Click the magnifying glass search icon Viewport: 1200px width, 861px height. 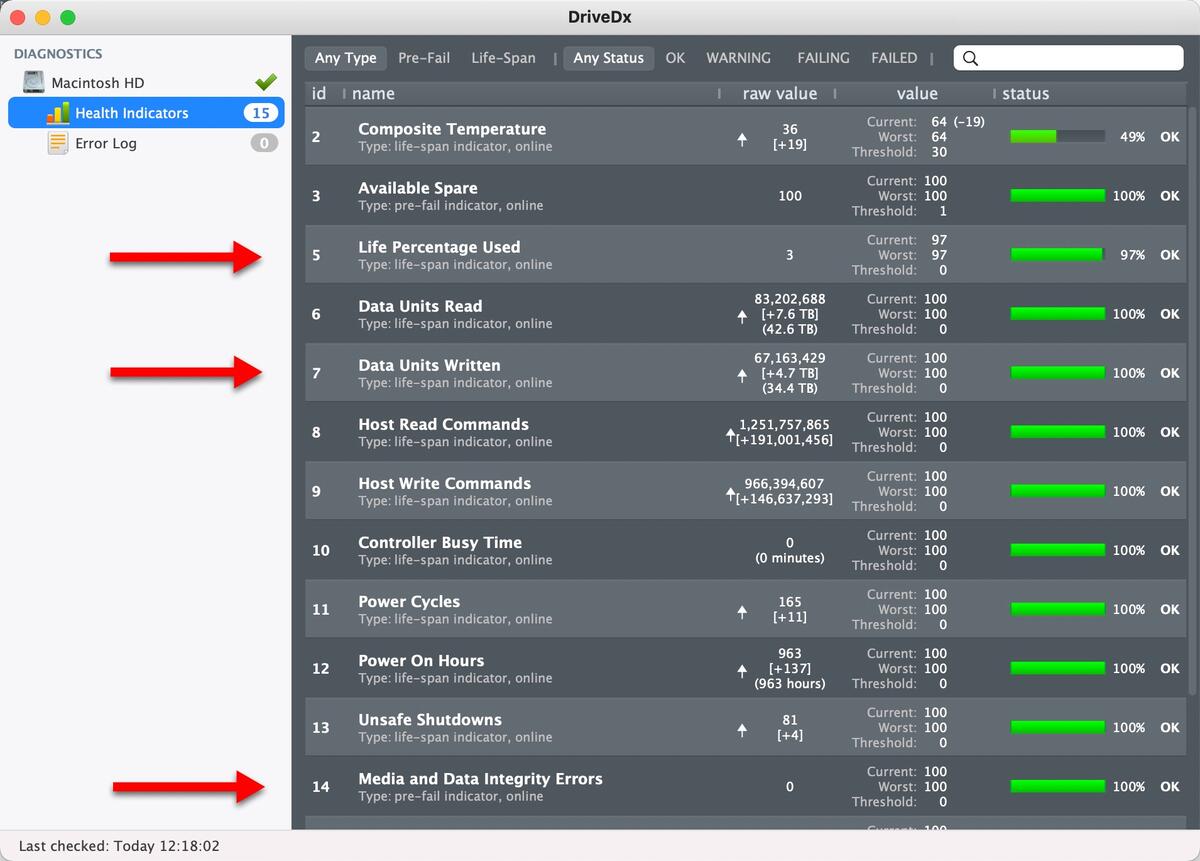click(970, 58)
